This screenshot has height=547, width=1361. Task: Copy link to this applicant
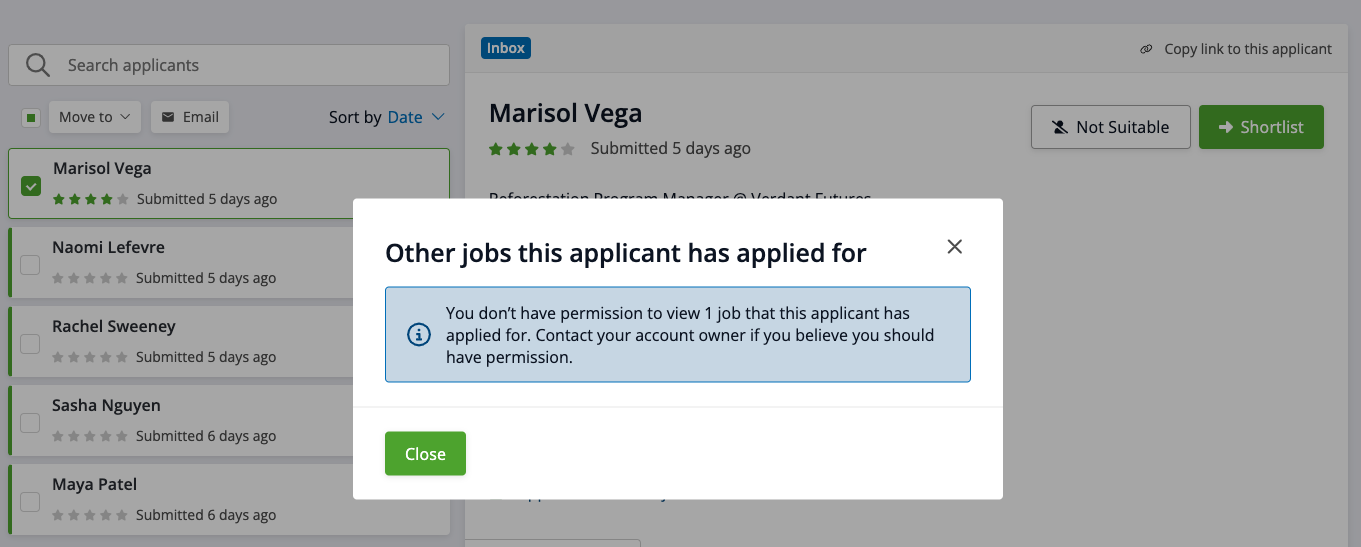pyautogui.click(x=1247, y=49)
